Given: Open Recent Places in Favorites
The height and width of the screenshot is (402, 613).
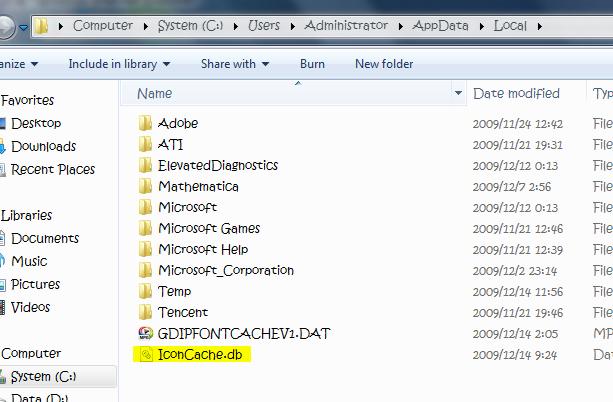Looking at the screenshot, I should point(53,169).
